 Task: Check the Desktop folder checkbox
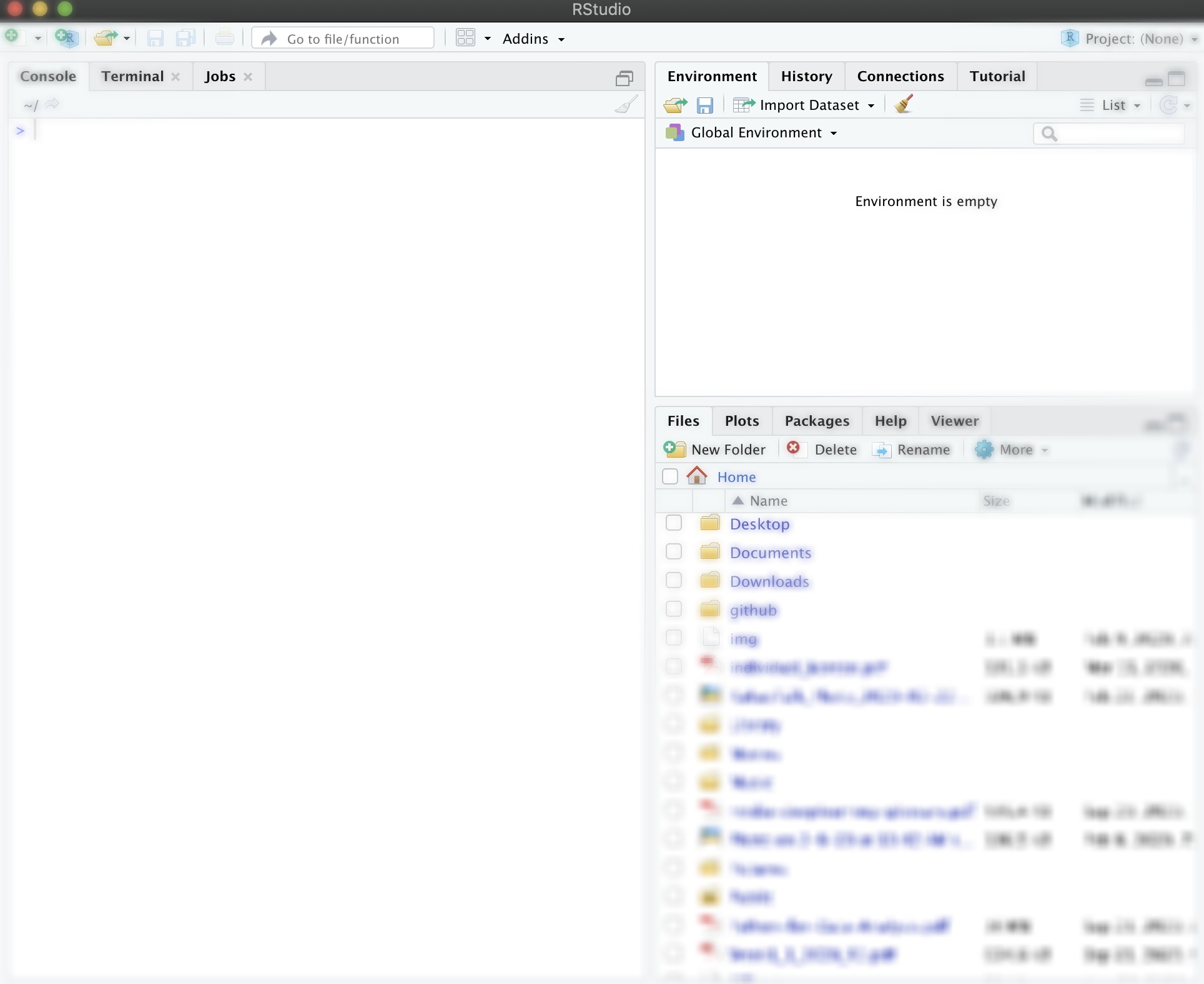click(674, 523)
